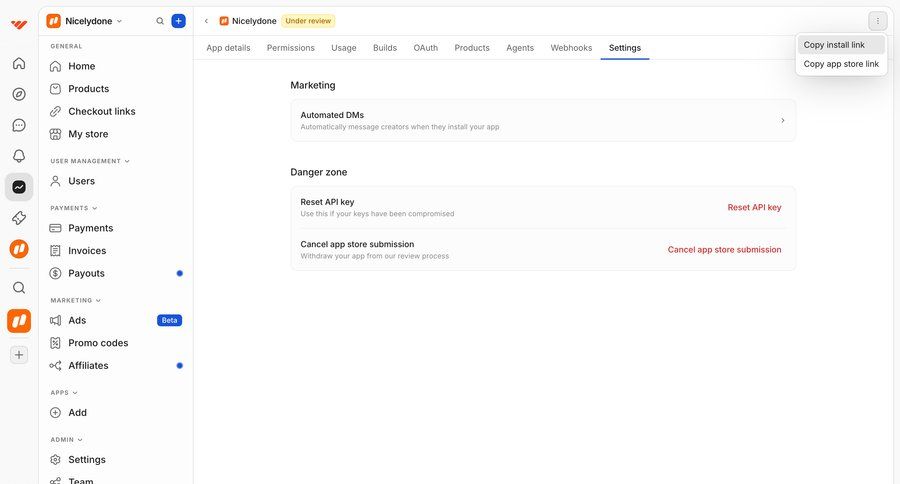Click the Automated DMs title text
Viewport: 900px width, 484px height.
pos(332,115)
